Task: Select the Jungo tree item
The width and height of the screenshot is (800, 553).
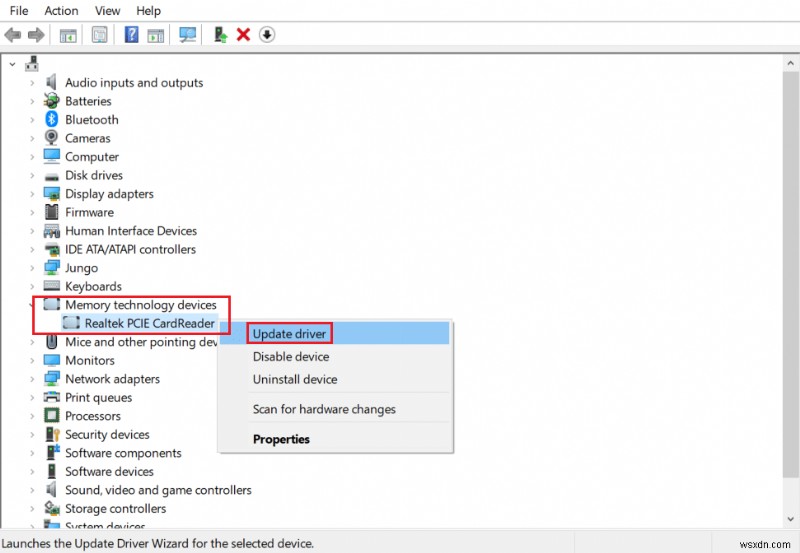Action: click(x=81, y=268)
